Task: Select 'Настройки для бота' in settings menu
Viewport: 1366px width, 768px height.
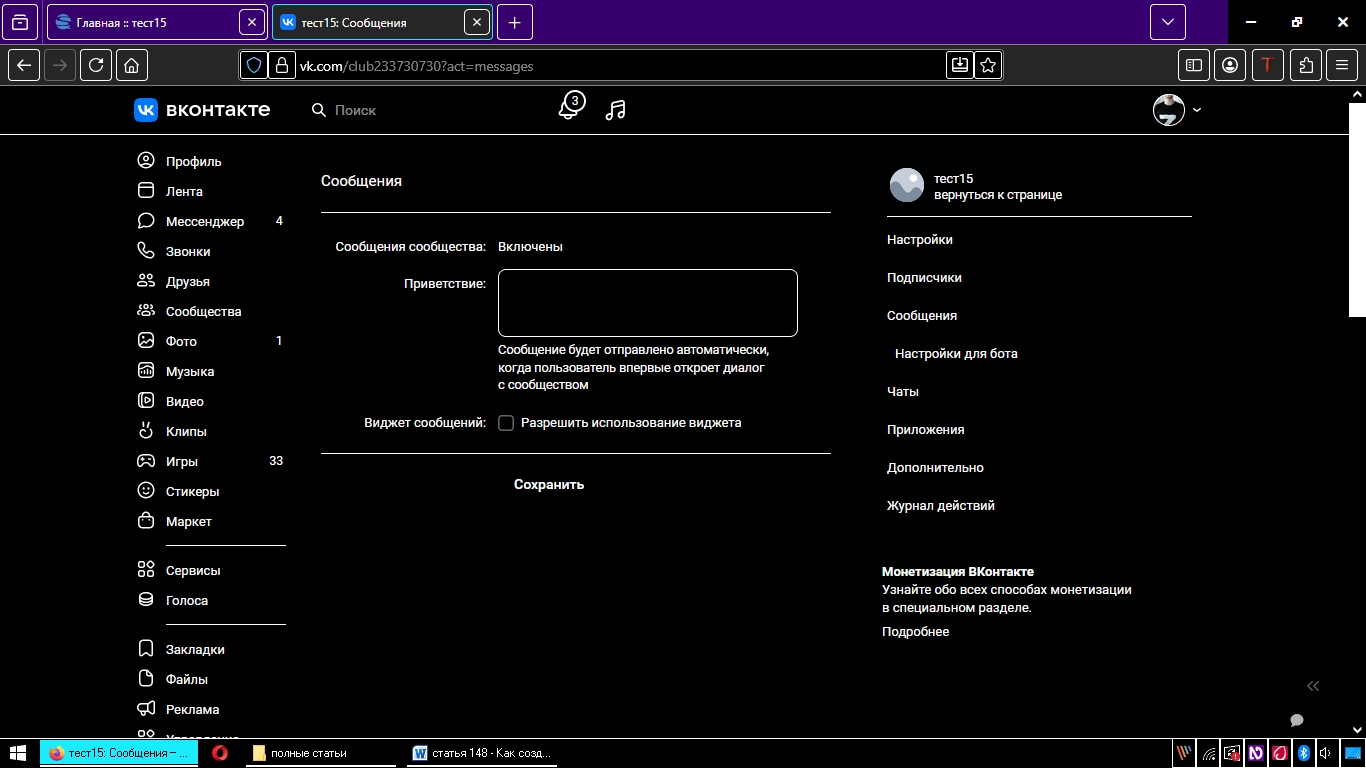Action: (x=956, y=353)
